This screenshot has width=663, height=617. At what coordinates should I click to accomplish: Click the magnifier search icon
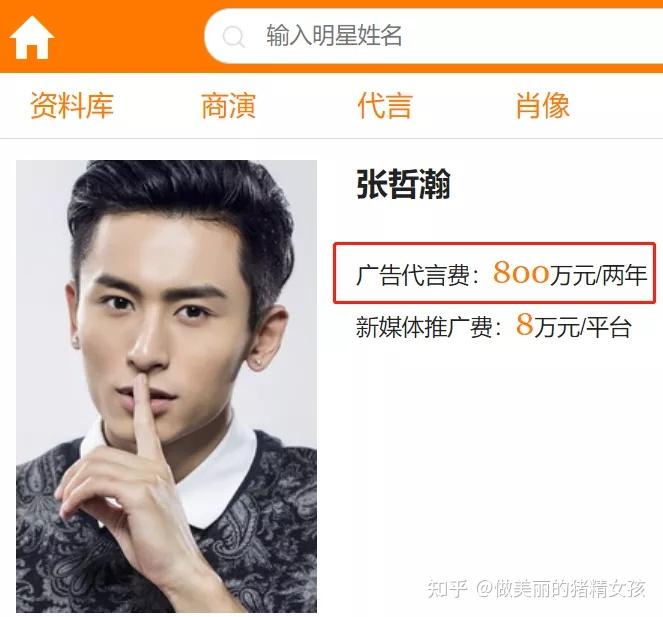point(234,37)
